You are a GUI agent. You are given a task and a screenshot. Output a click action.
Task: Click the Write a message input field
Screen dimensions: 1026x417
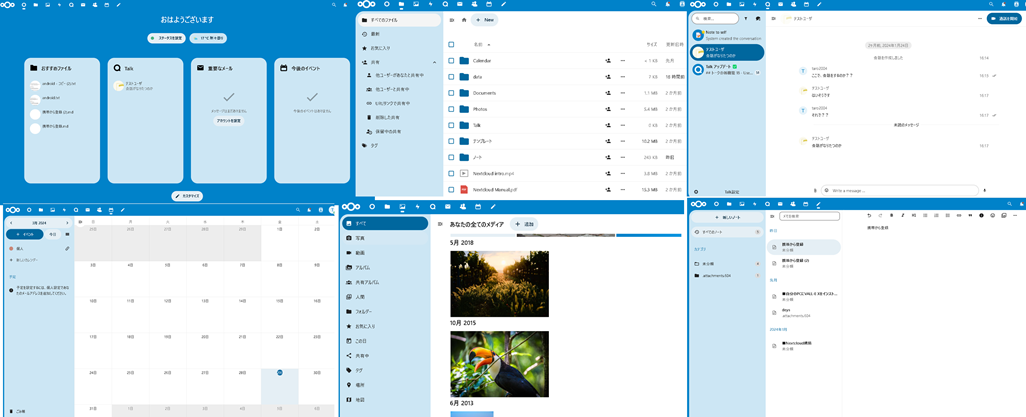tap(898, 190)
